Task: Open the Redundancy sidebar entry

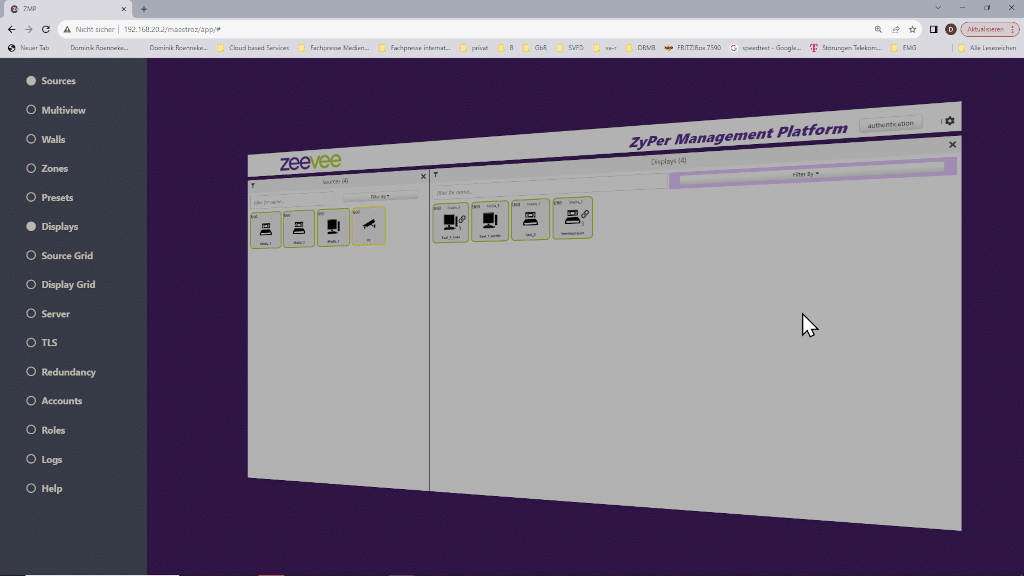Action: coord(60,372)
